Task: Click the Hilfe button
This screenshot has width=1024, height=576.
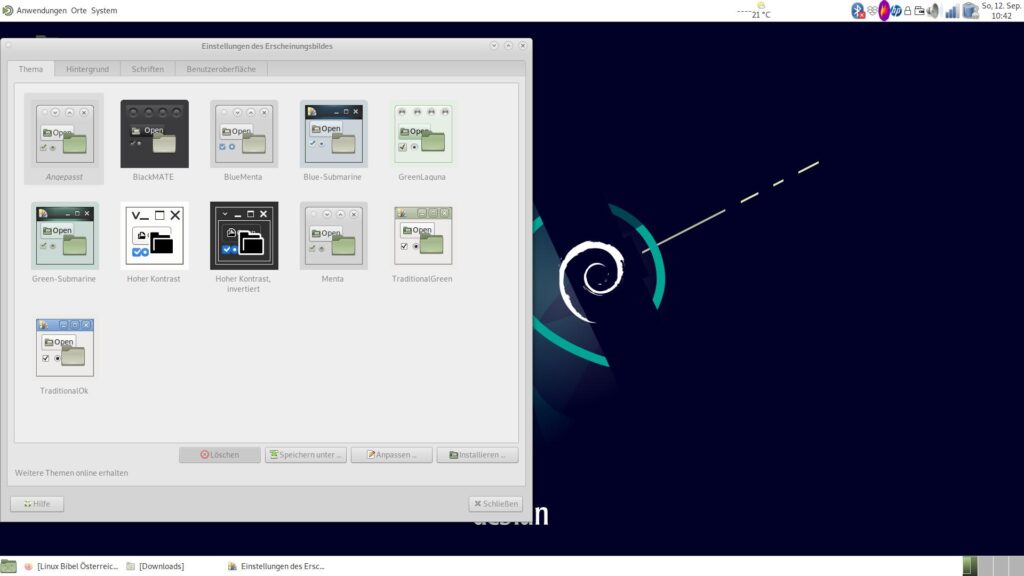Action: [x=37, y=504]
